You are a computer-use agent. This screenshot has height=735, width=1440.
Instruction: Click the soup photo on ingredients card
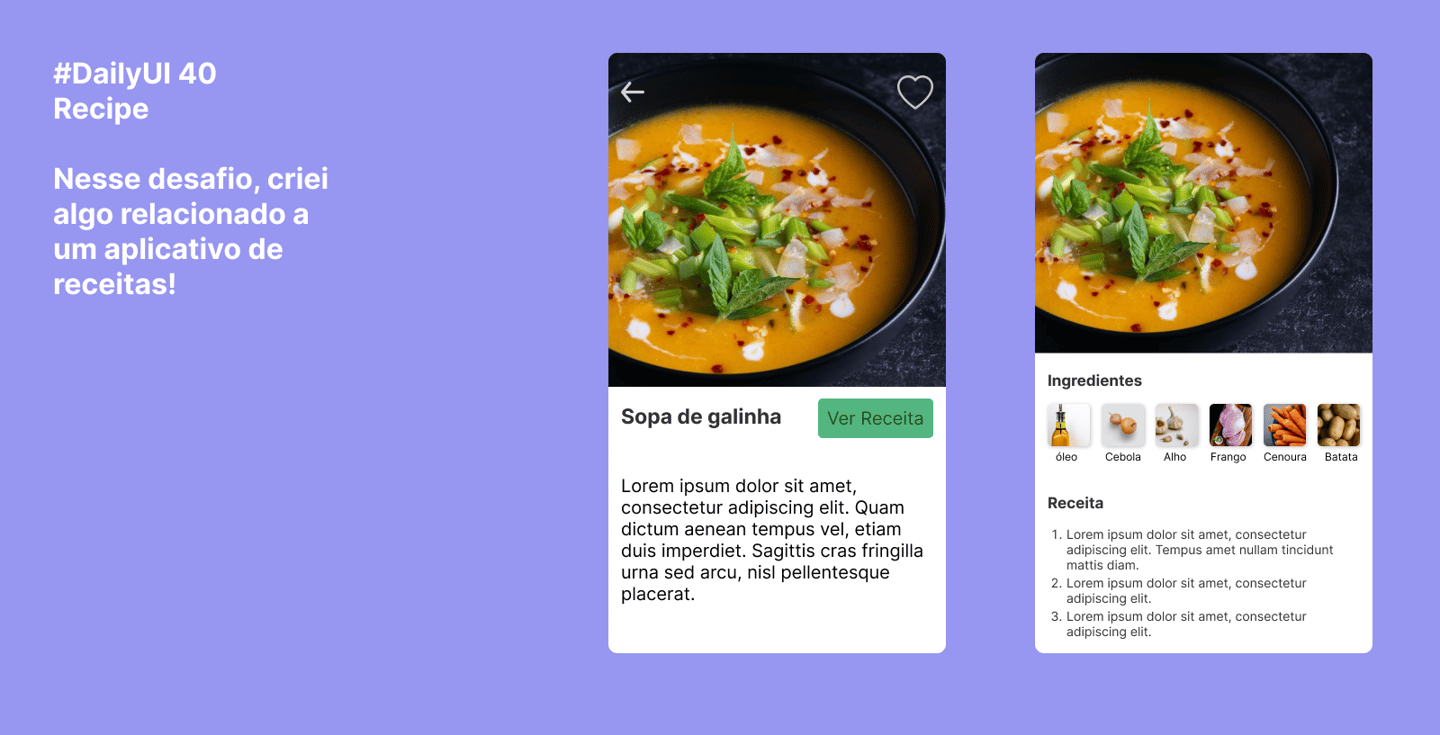click(x=1203, y=203)
